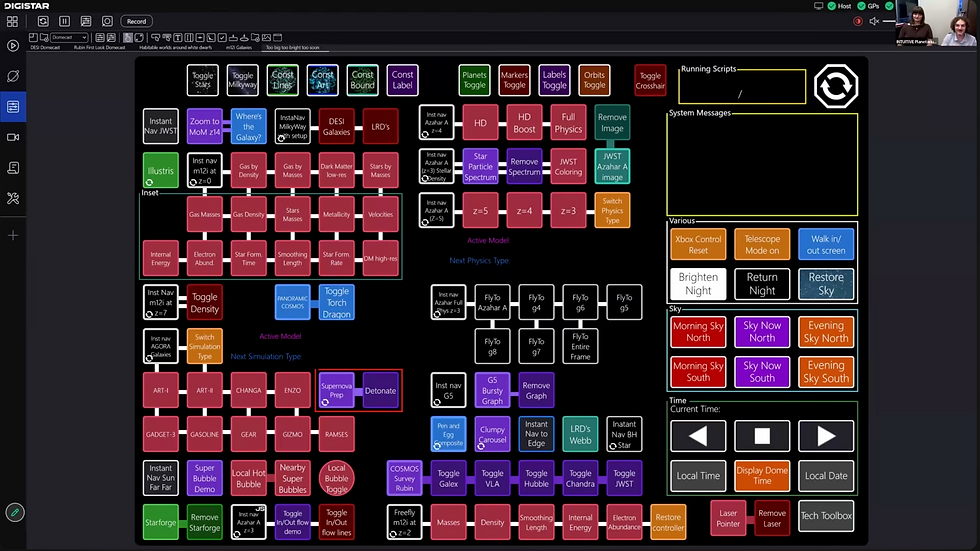This screenshot has height=551, width=980.
Task: Click the Detonate button
Action: (381, 391)
